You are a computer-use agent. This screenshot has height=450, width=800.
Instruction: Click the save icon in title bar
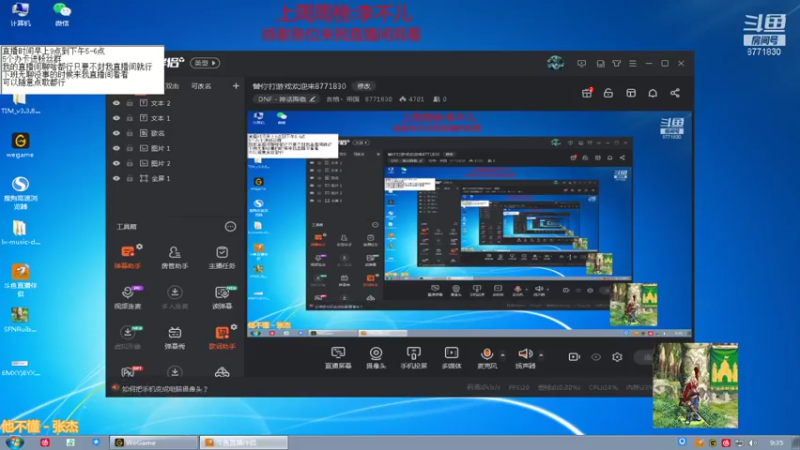point(601,63)
